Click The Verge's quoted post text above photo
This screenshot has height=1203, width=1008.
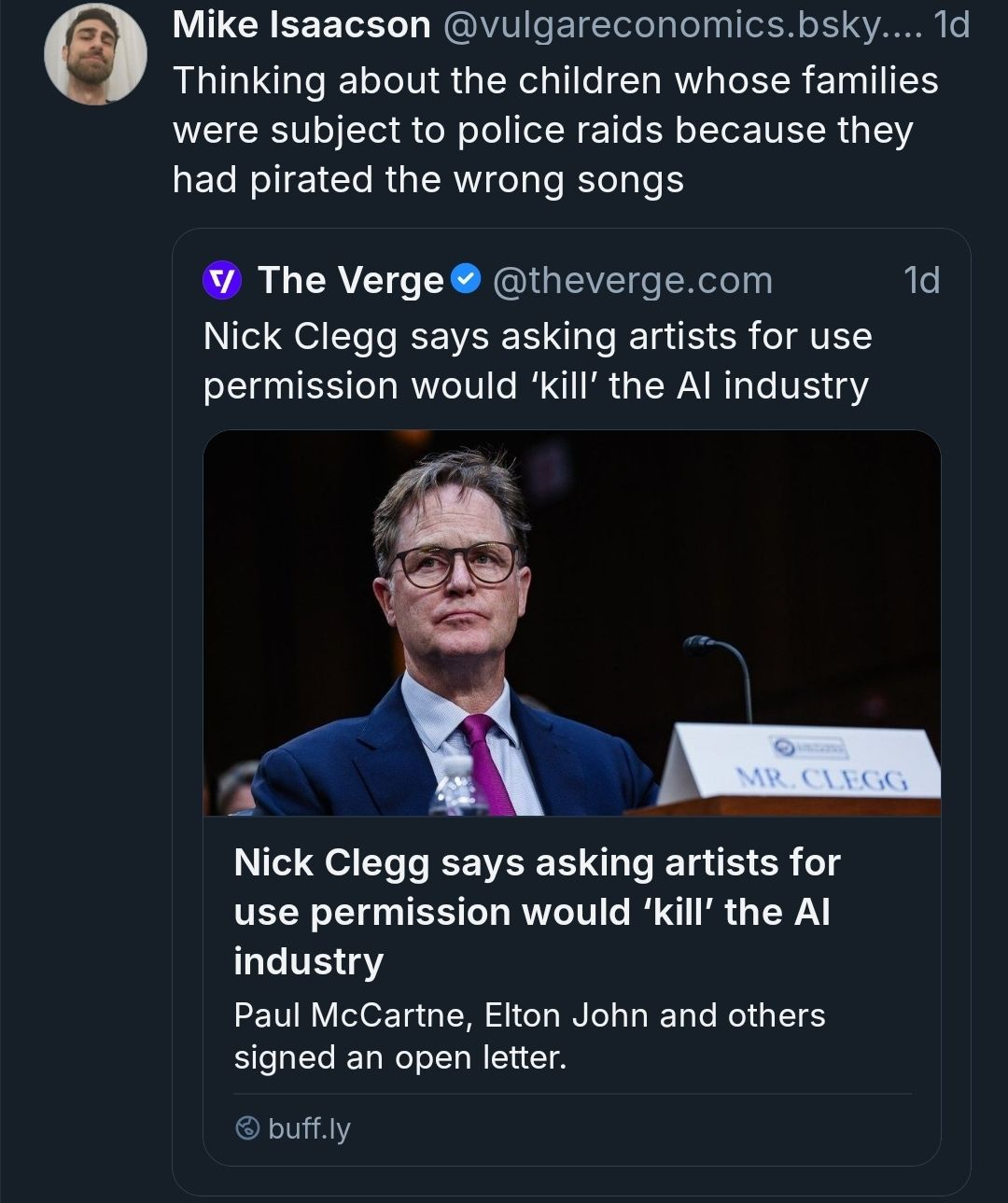(537, 360)
